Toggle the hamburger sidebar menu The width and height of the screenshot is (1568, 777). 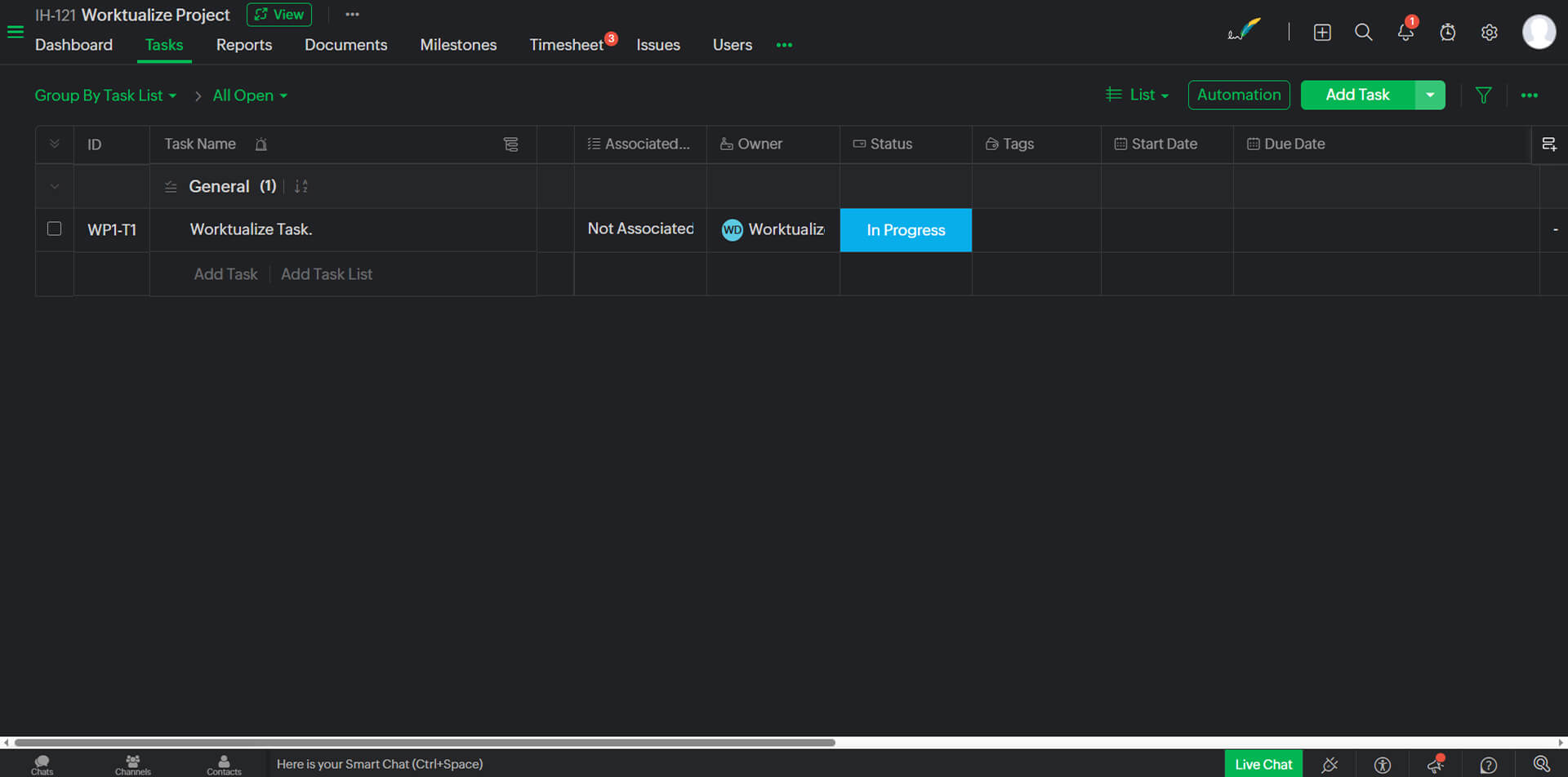tap(16, 33)
